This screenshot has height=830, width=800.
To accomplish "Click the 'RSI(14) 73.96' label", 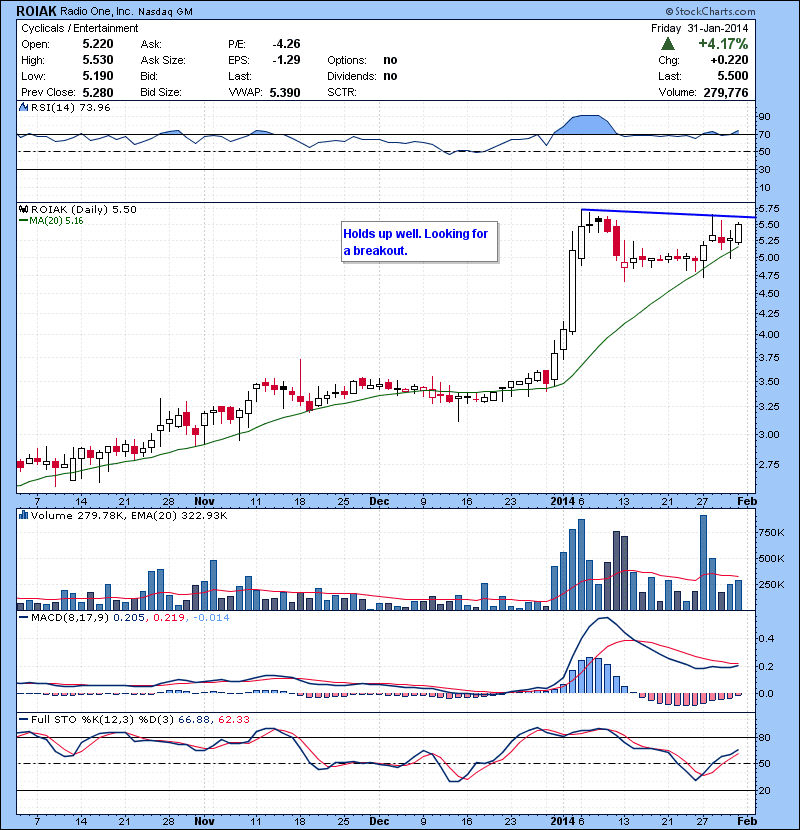I will coord(71,107).
